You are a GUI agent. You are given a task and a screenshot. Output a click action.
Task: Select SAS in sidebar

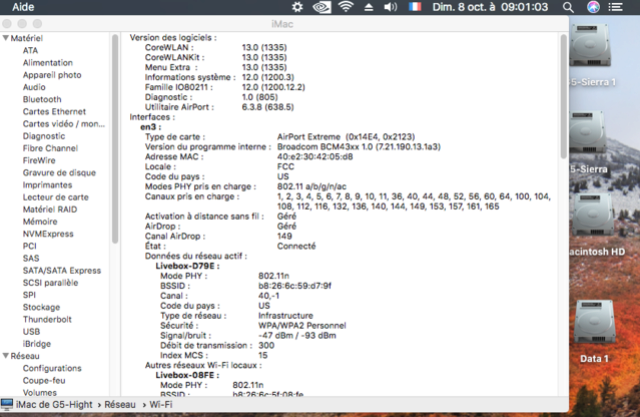click(31, 258)
